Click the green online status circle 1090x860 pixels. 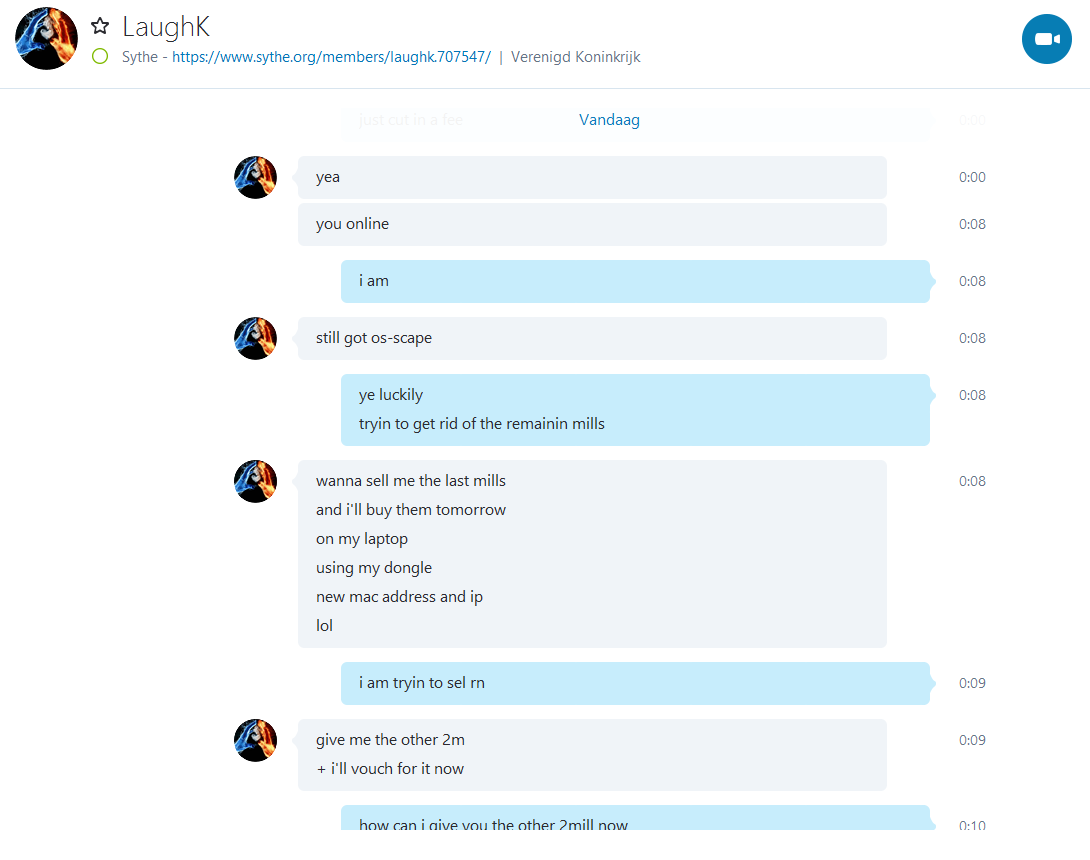pos(100,56)
